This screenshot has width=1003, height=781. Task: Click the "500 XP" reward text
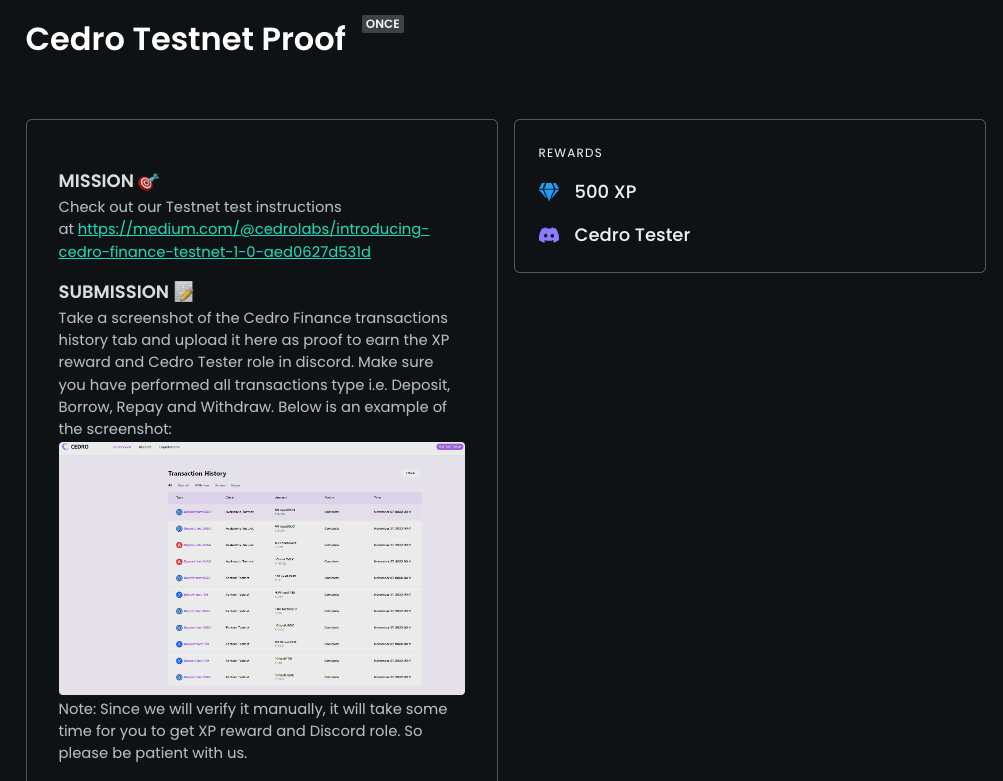coord(605,191)
